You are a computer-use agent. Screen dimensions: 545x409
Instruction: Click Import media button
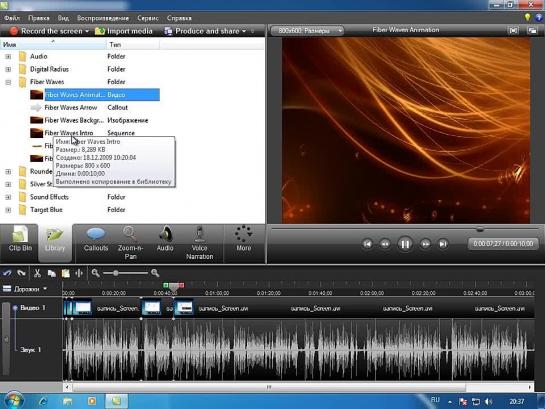tap(124, 31)
